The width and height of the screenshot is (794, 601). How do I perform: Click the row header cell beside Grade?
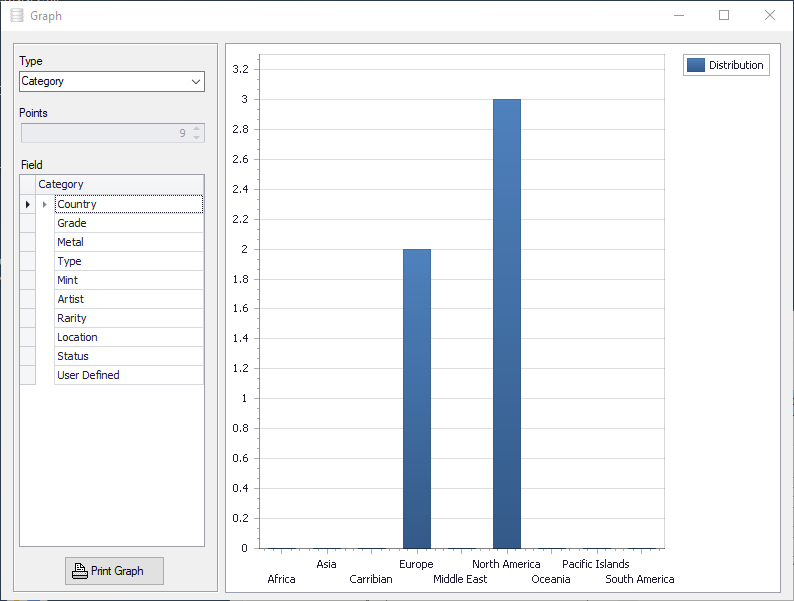coord(27,223)
